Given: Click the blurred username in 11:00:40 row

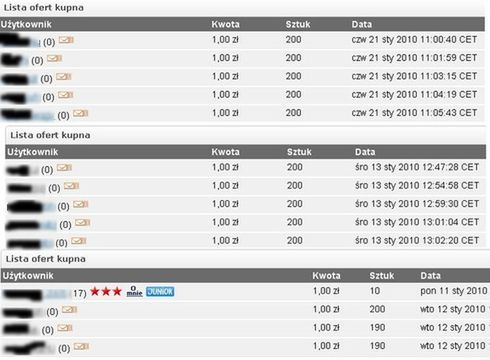Looking at the screenshot, I should (x=21, y=41).
